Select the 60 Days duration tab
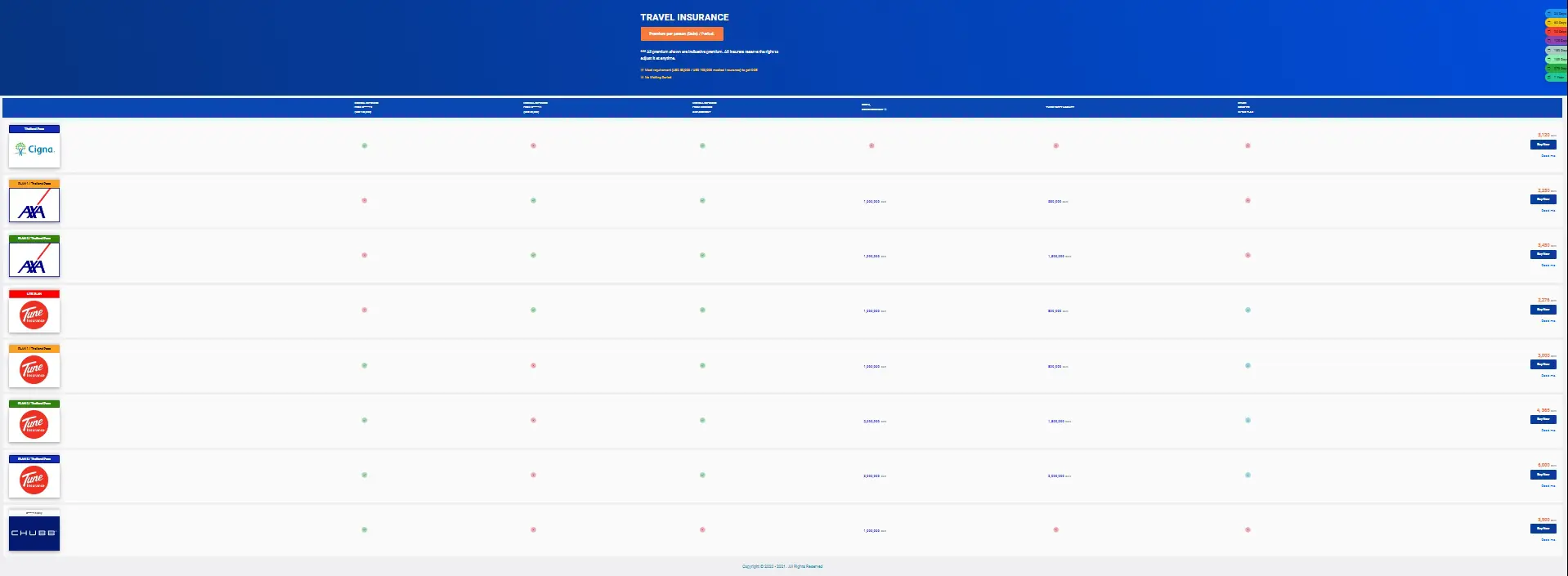 [1556, 22]
